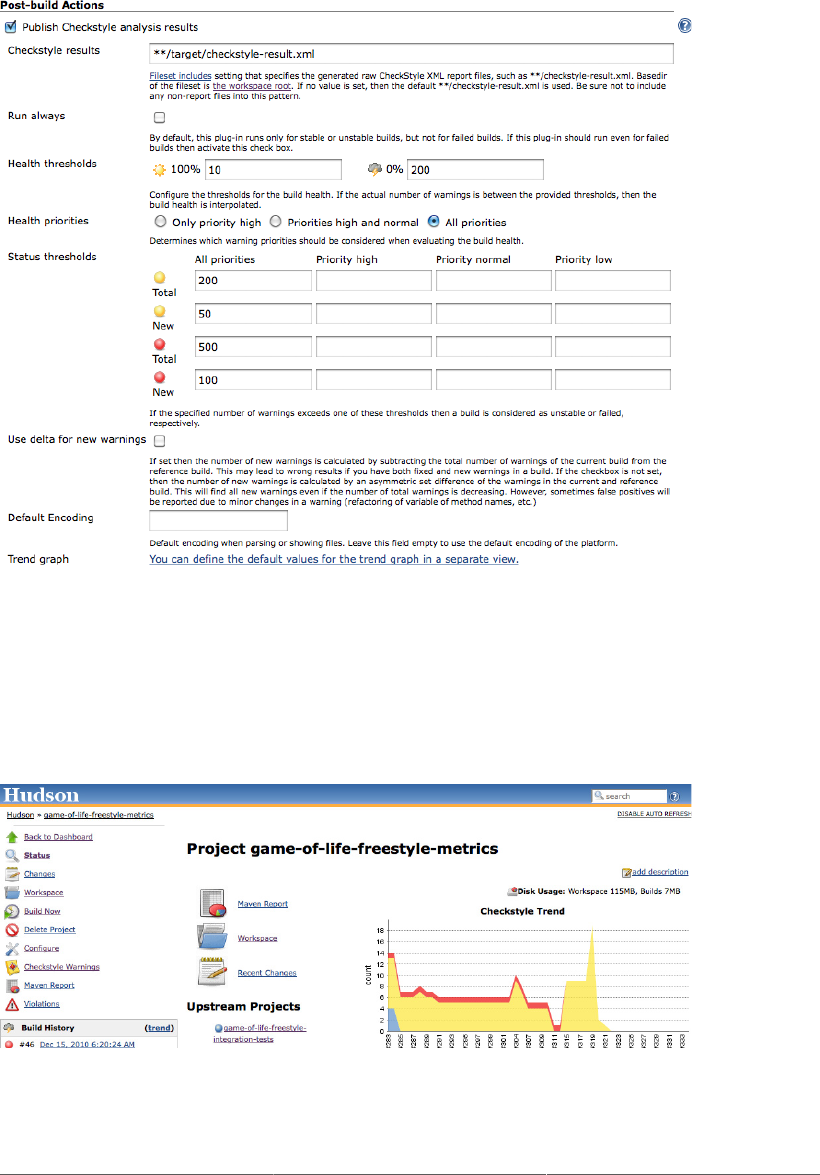Select Priorities high and normal radio
Screen dimensions: 820x1175
click(x=276, y=221)
